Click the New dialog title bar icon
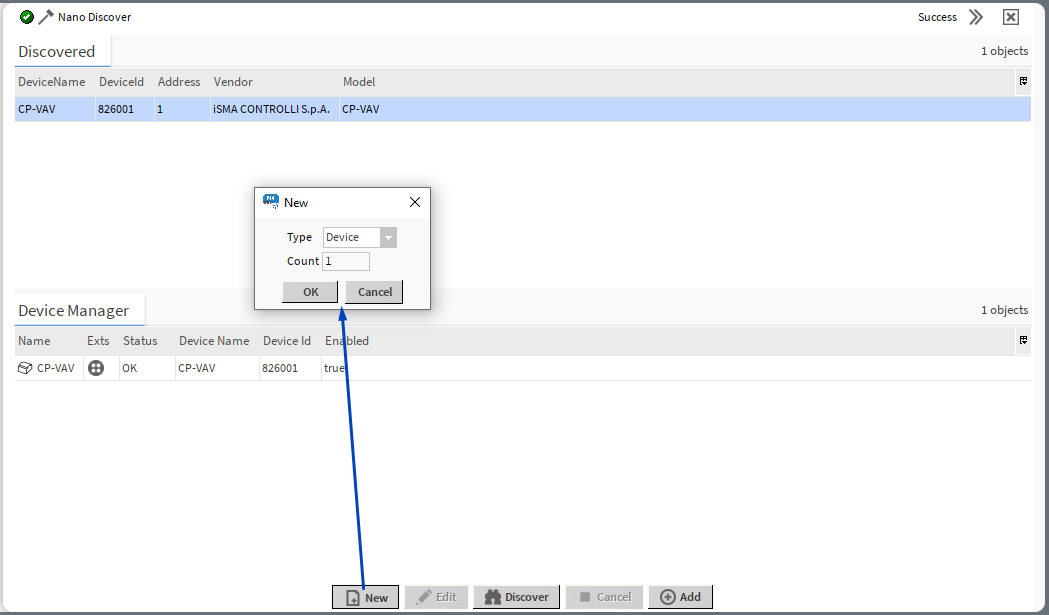This screenshot has height=615, width=1049. click(x=270, y=201)
